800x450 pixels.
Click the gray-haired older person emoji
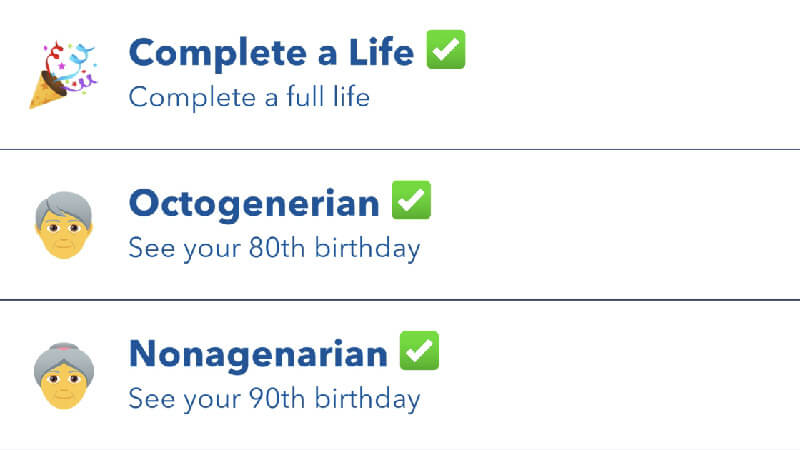pos(64,225)
